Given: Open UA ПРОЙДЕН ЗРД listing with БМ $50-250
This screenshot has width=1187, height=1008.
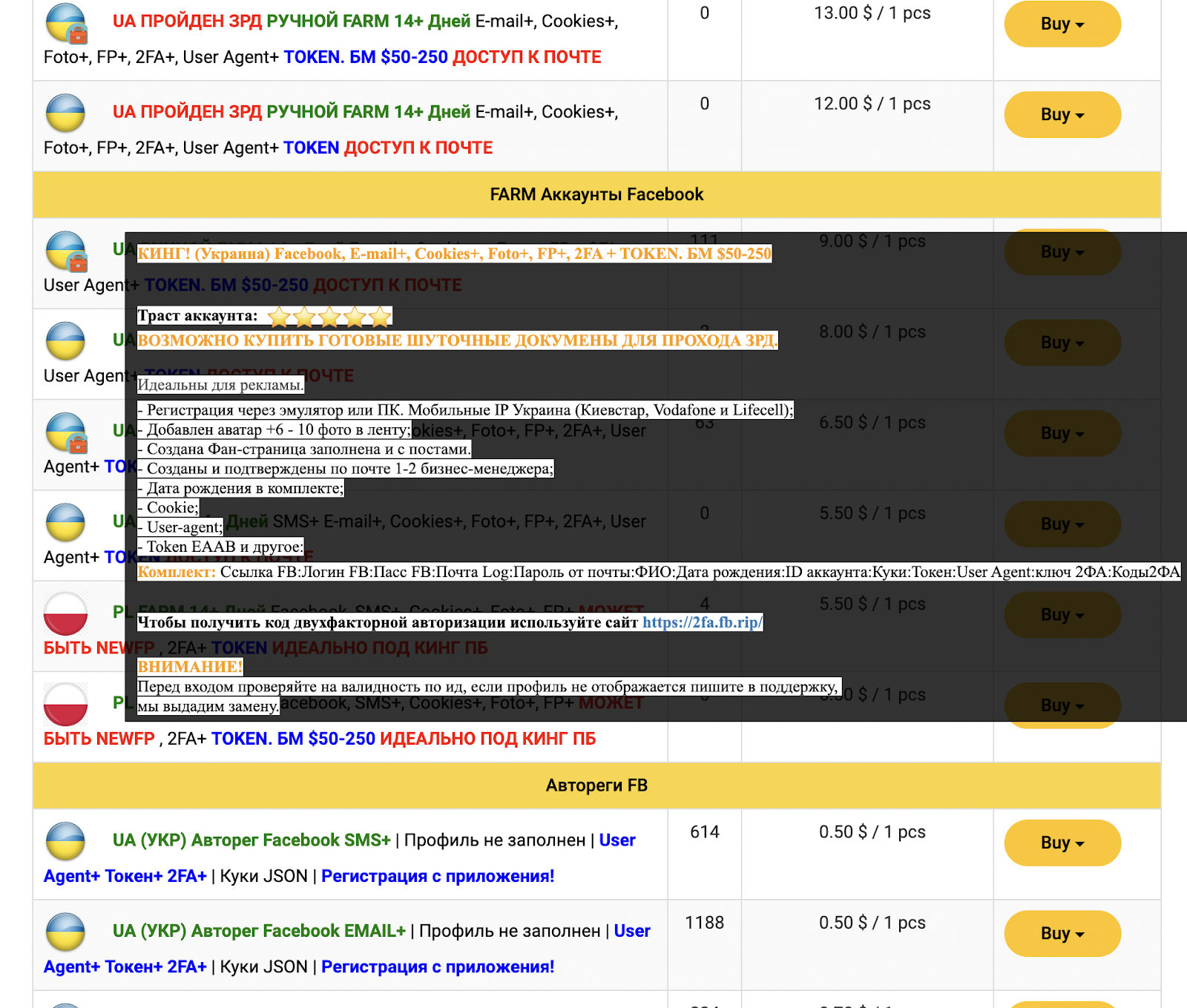Looking at the screenshot, I should click(x=331, y=39).
